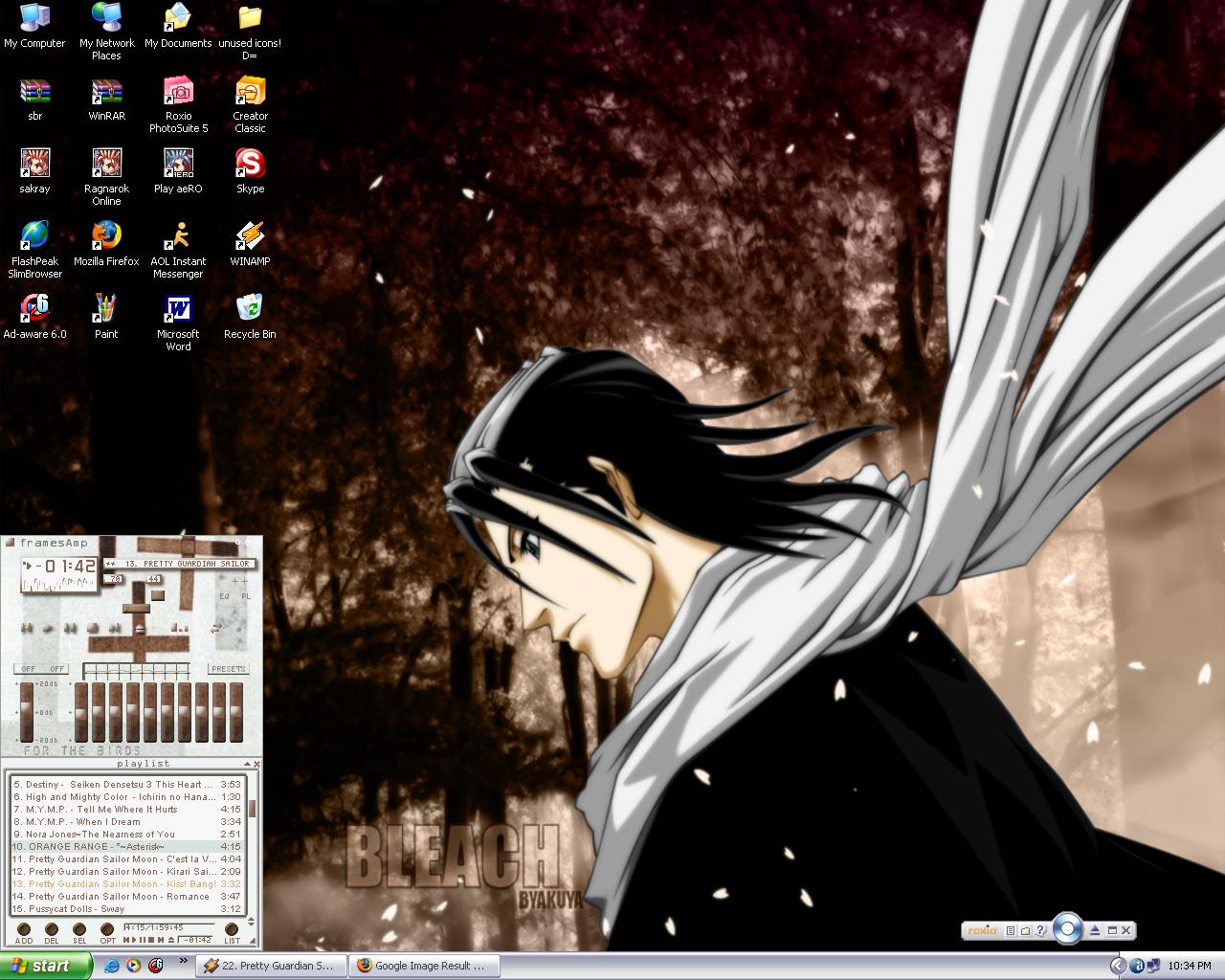The image size is (1225, 980).
Task: Click Roxio bar disc icon
Action: click(1067, 928)
